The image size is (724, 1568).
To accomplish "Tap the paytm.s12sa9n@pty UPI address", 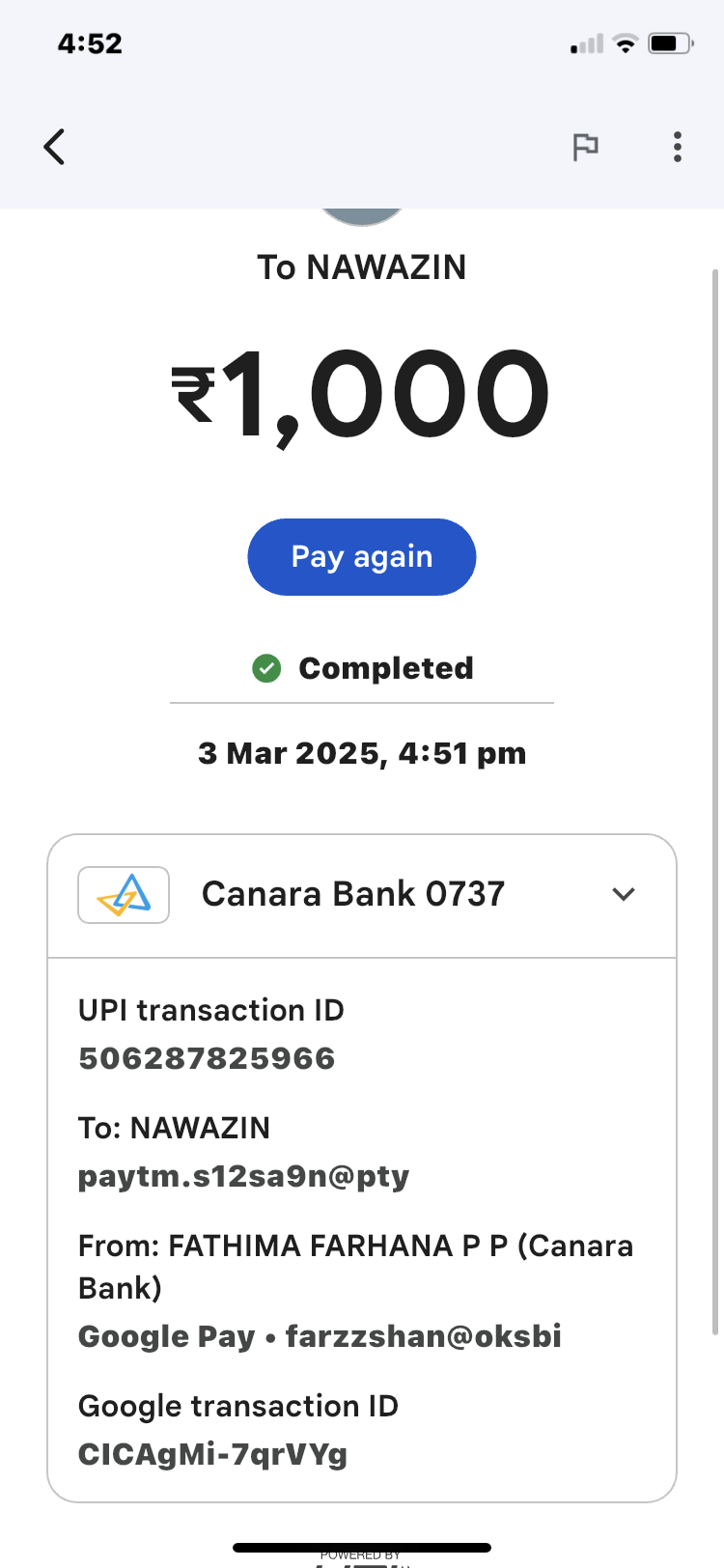I will click(243, 1176).
